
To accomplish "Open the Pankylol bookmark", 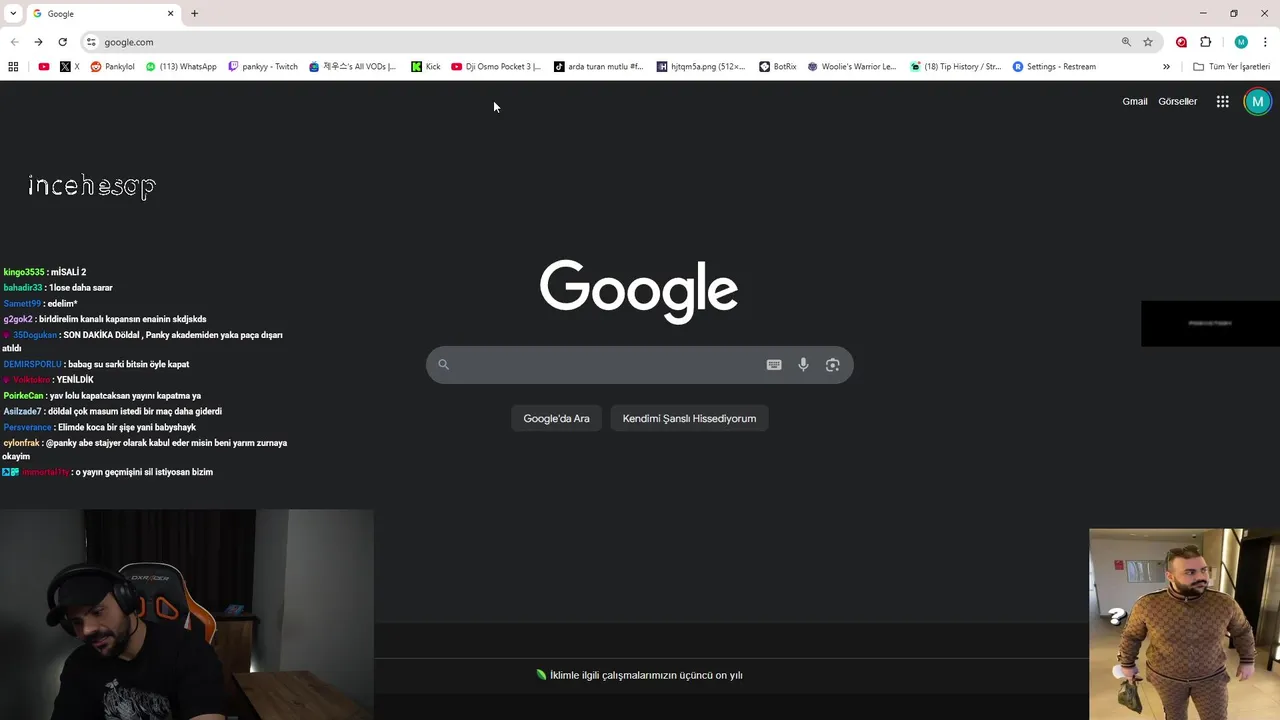I will point(112,67).
